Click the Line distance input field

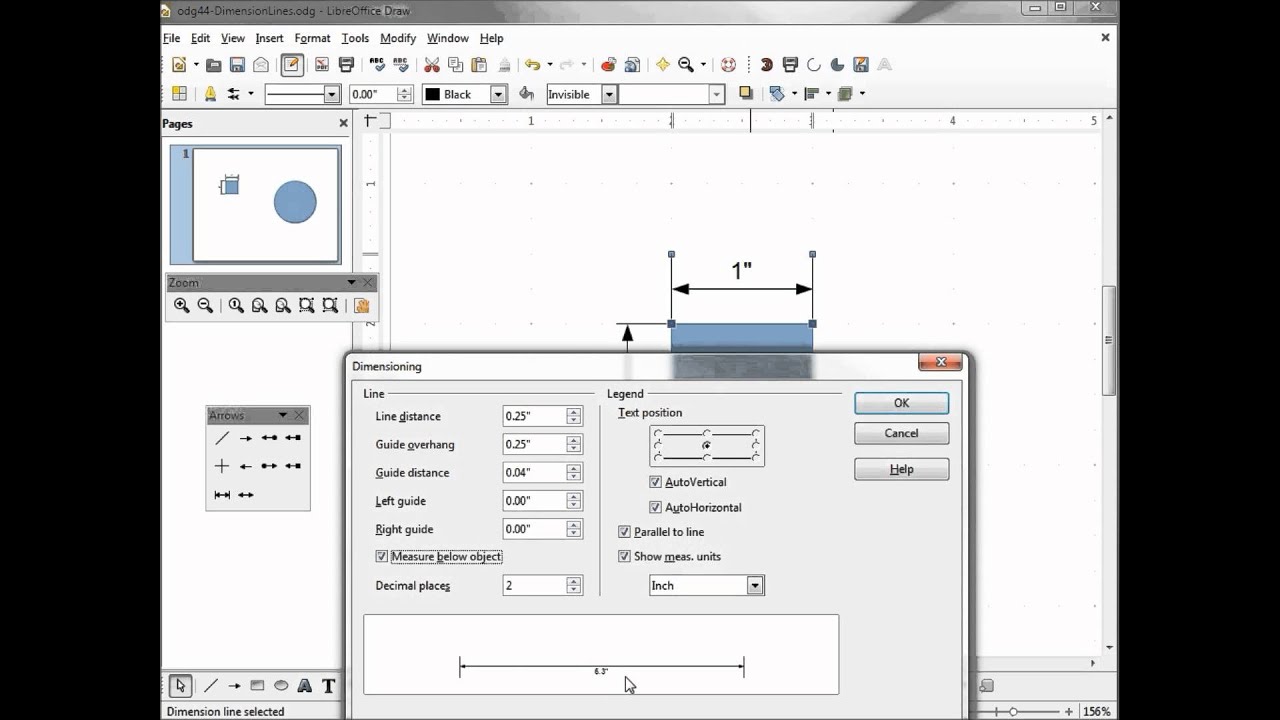534,416
